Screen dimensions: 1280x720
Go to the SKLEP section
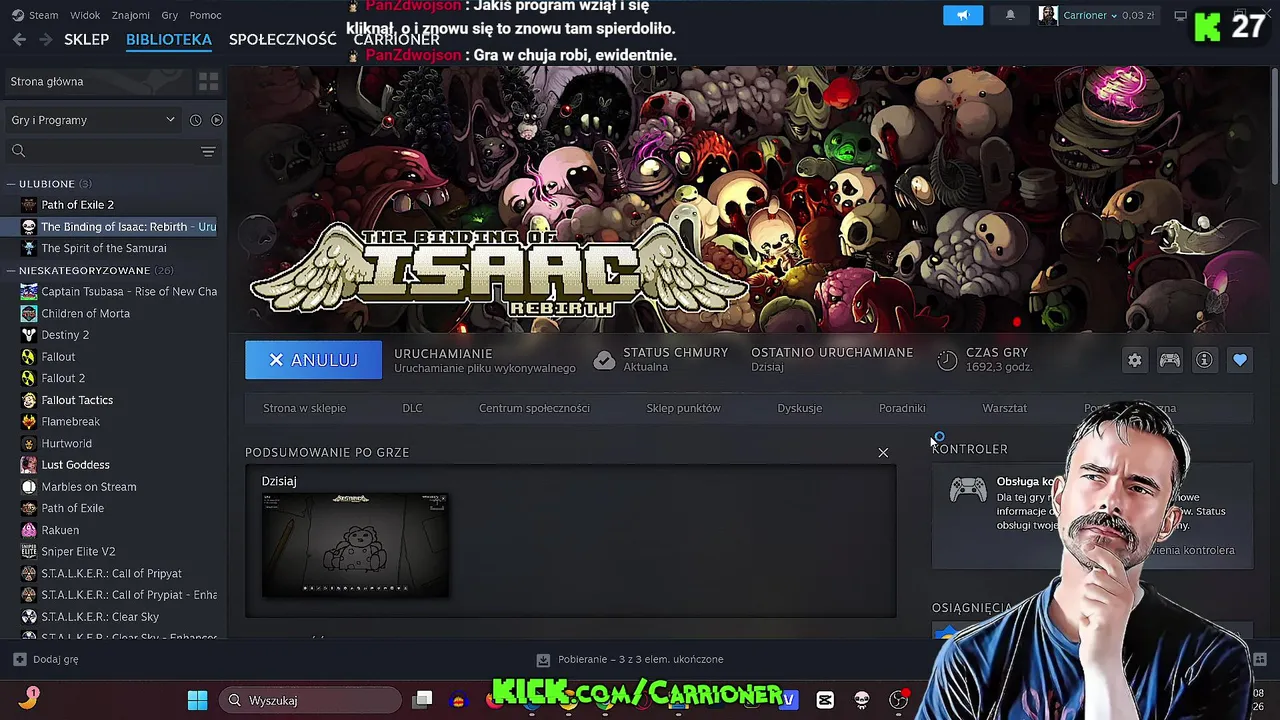(x=86, y=39)
